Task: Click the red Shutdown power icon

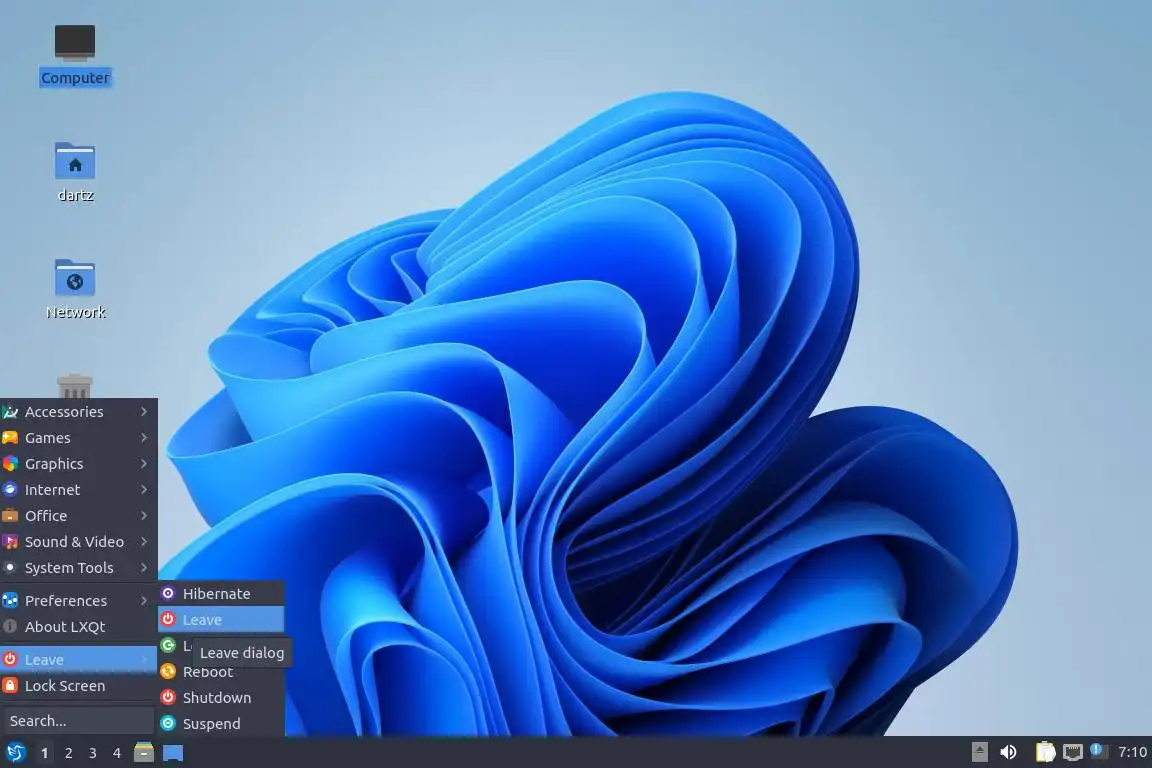Action: tap(168, 697)
